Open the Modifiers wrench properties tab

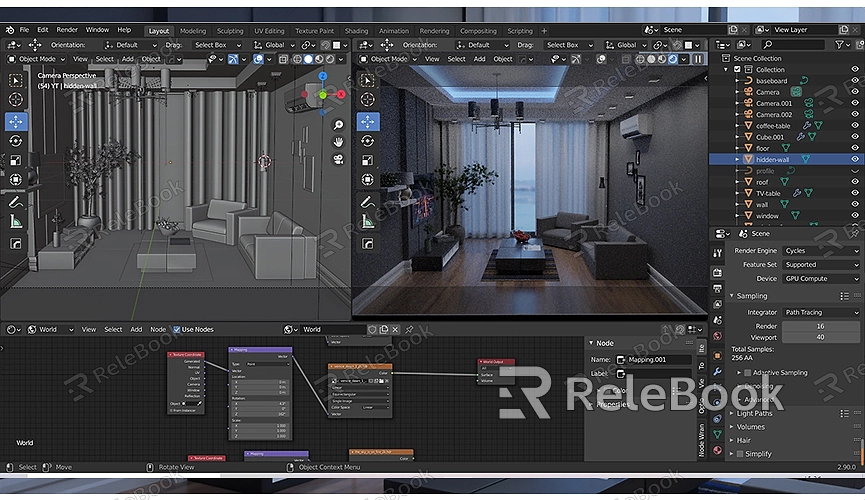717,371
